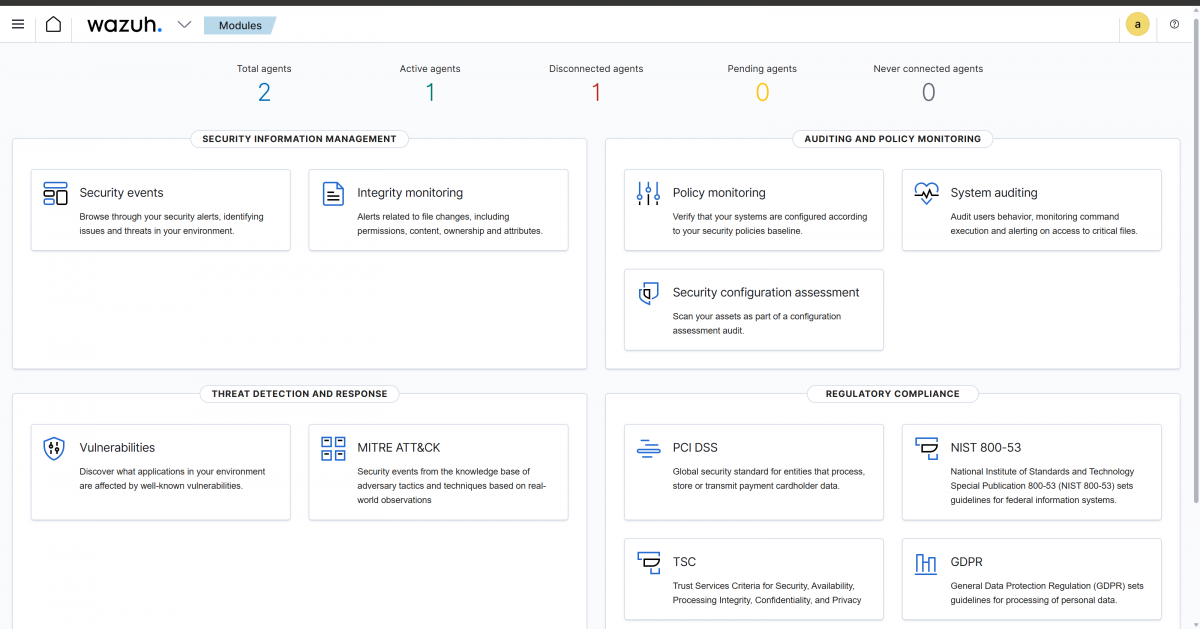This screenshot has width=1200, height=629.
Task: Click the Vulnerabilities shield icon
Action: pos(51,447)
